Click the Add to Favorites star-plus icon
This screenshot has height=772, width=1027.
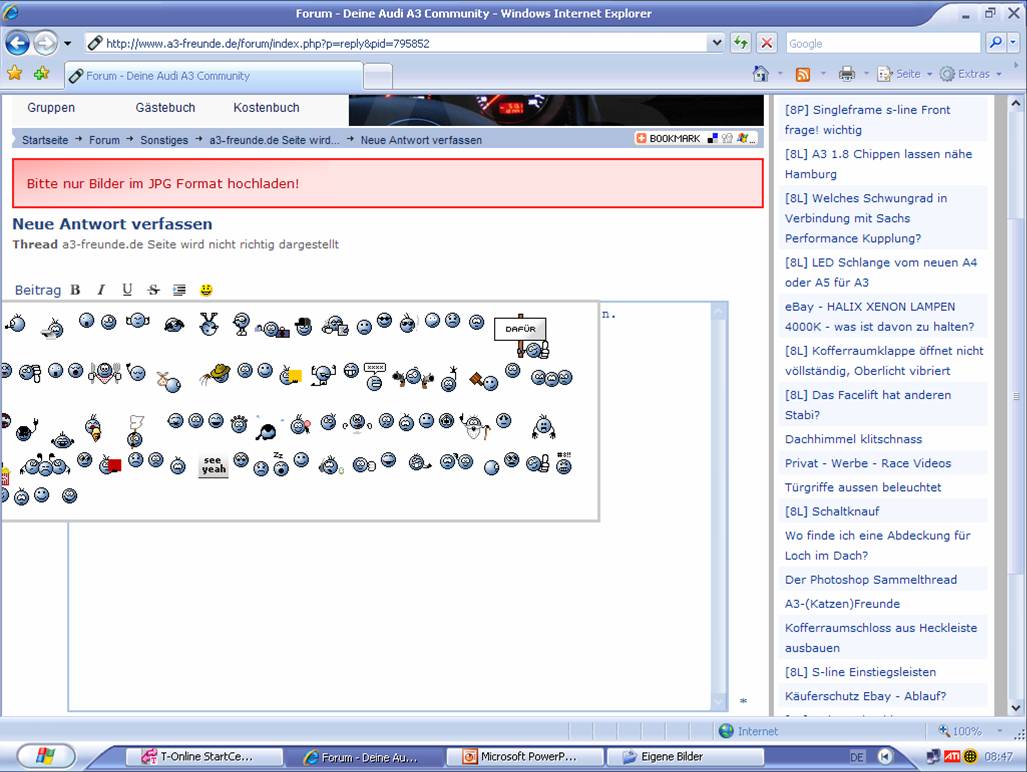click(41, 73)
